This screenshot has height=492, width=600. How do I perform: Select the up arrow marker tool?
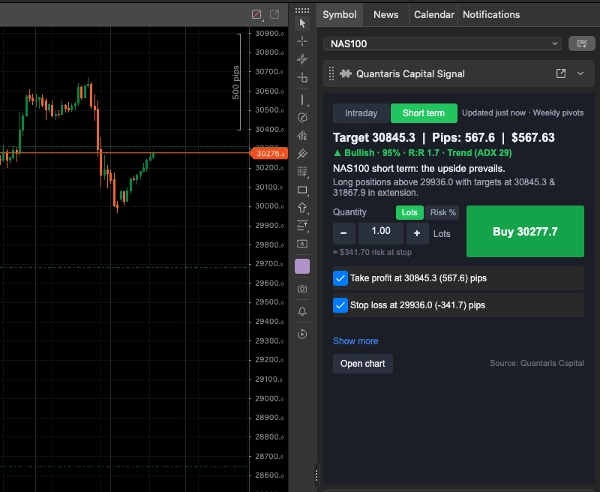coord(302,208)
